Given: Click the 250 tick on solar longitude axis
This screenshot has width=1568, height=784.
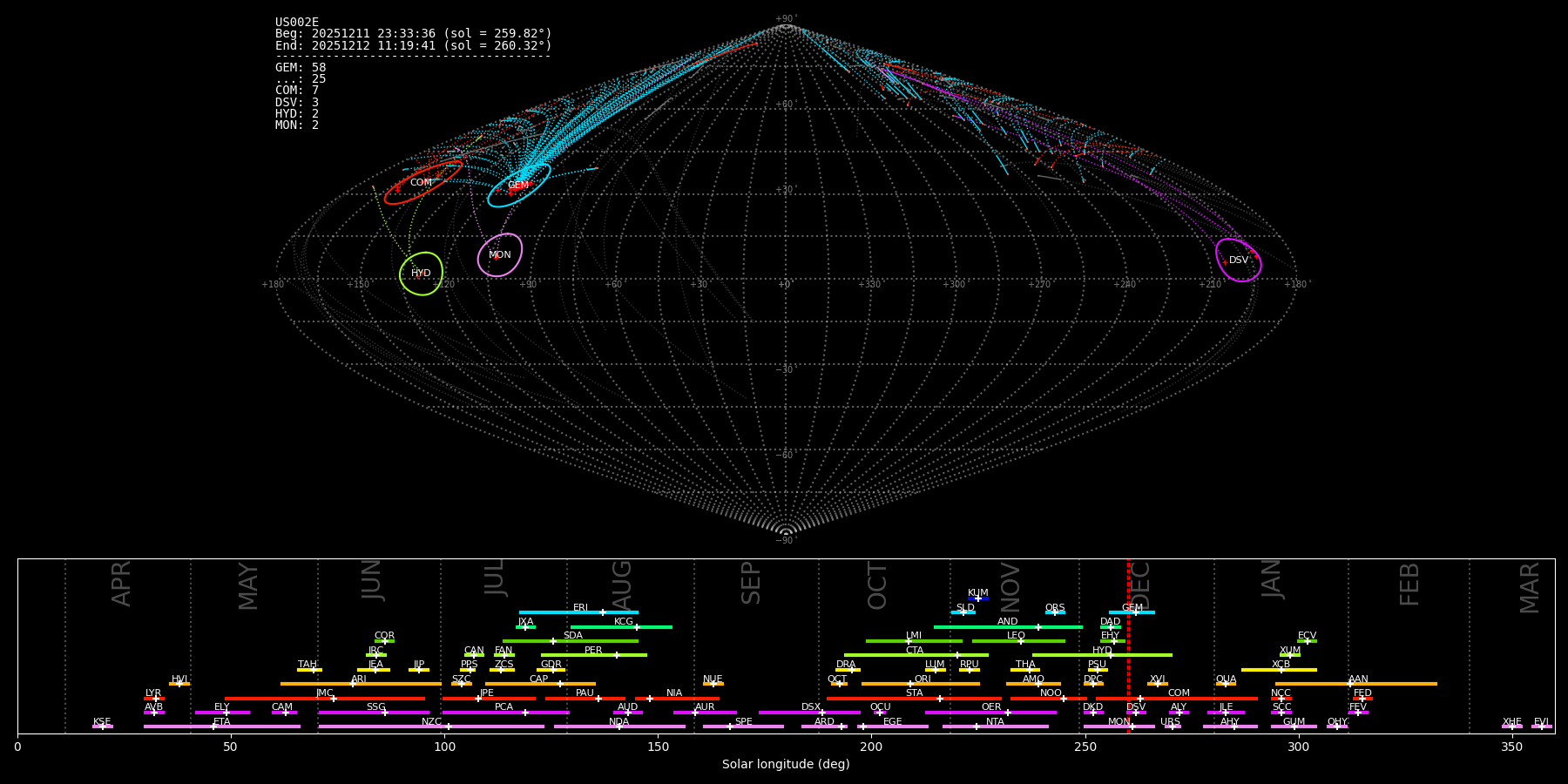Looking at the screenshot, I should 1085,747.
